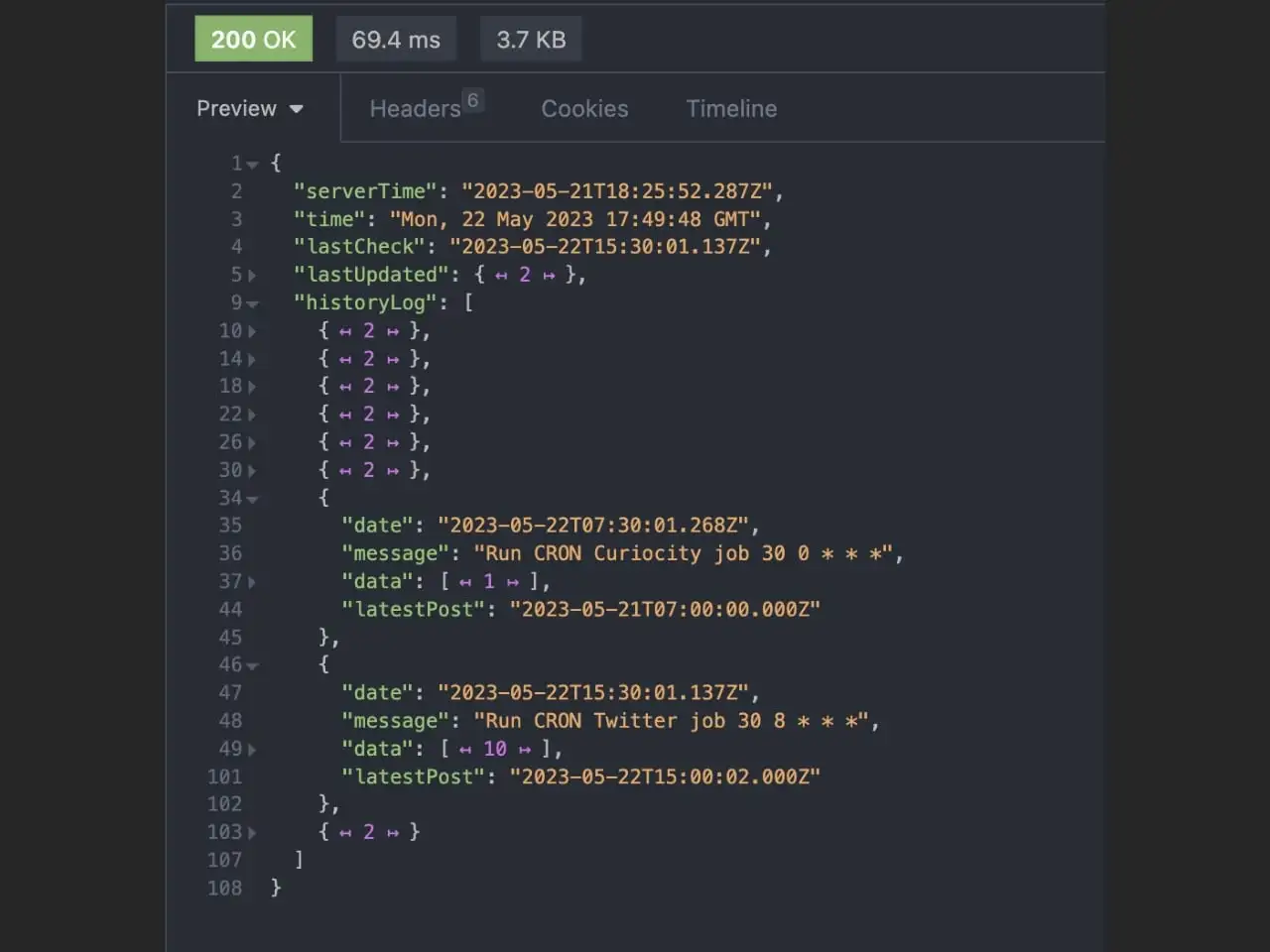Collapse the root object at line 1

(252, 165)
